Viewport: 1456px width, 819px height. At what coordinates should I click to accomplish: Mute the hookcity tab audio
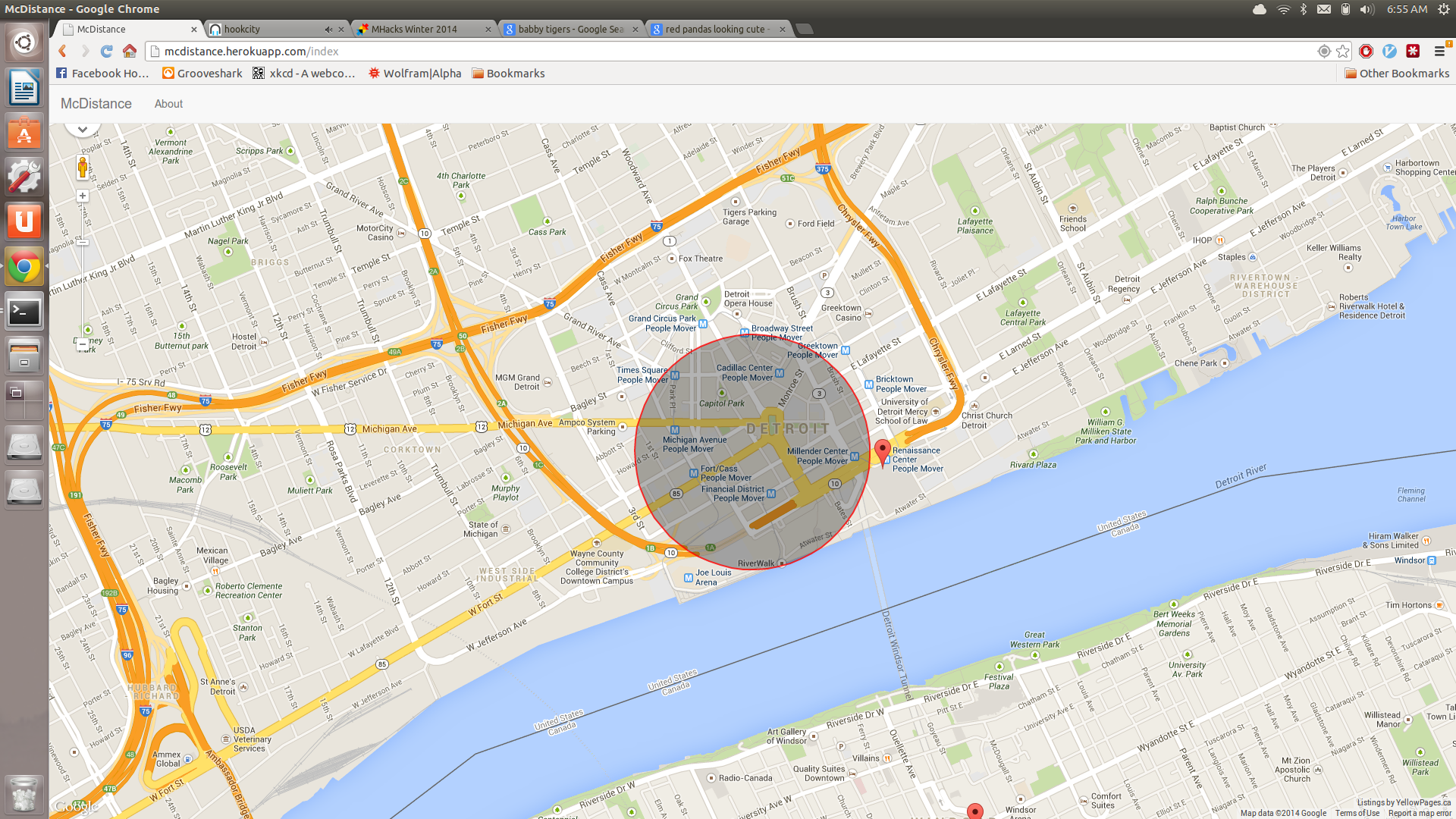click(328, 30)
